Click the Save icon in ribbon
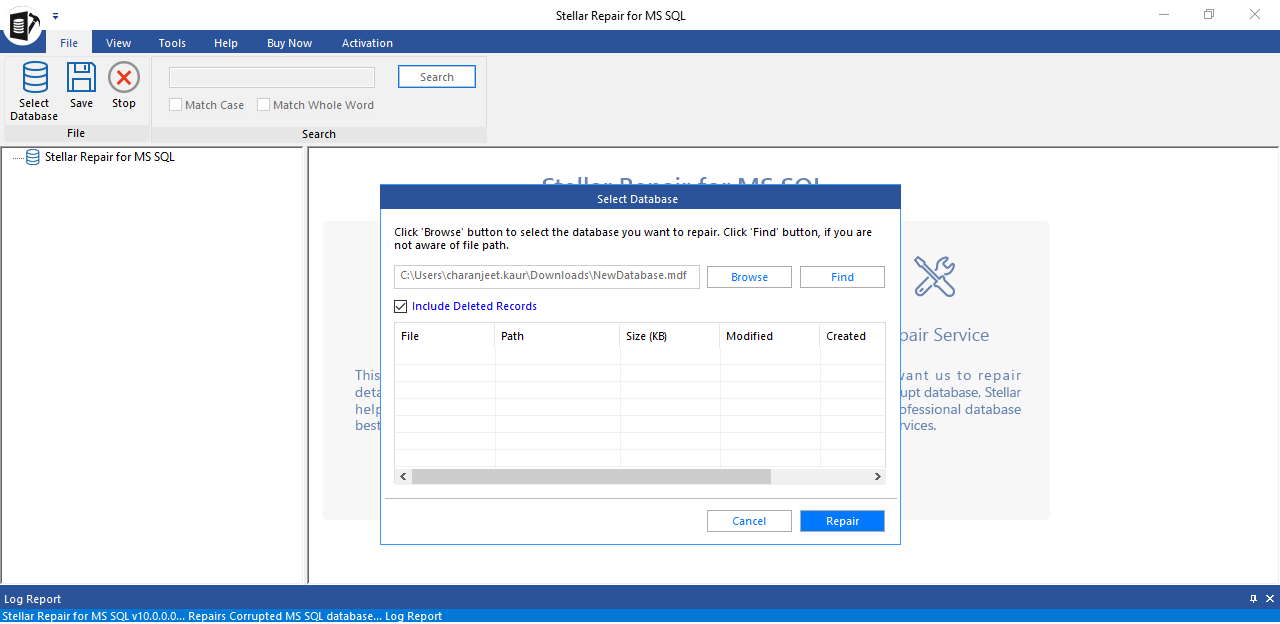This screenshot has height=624, width=1280. (x=81, y=78)
